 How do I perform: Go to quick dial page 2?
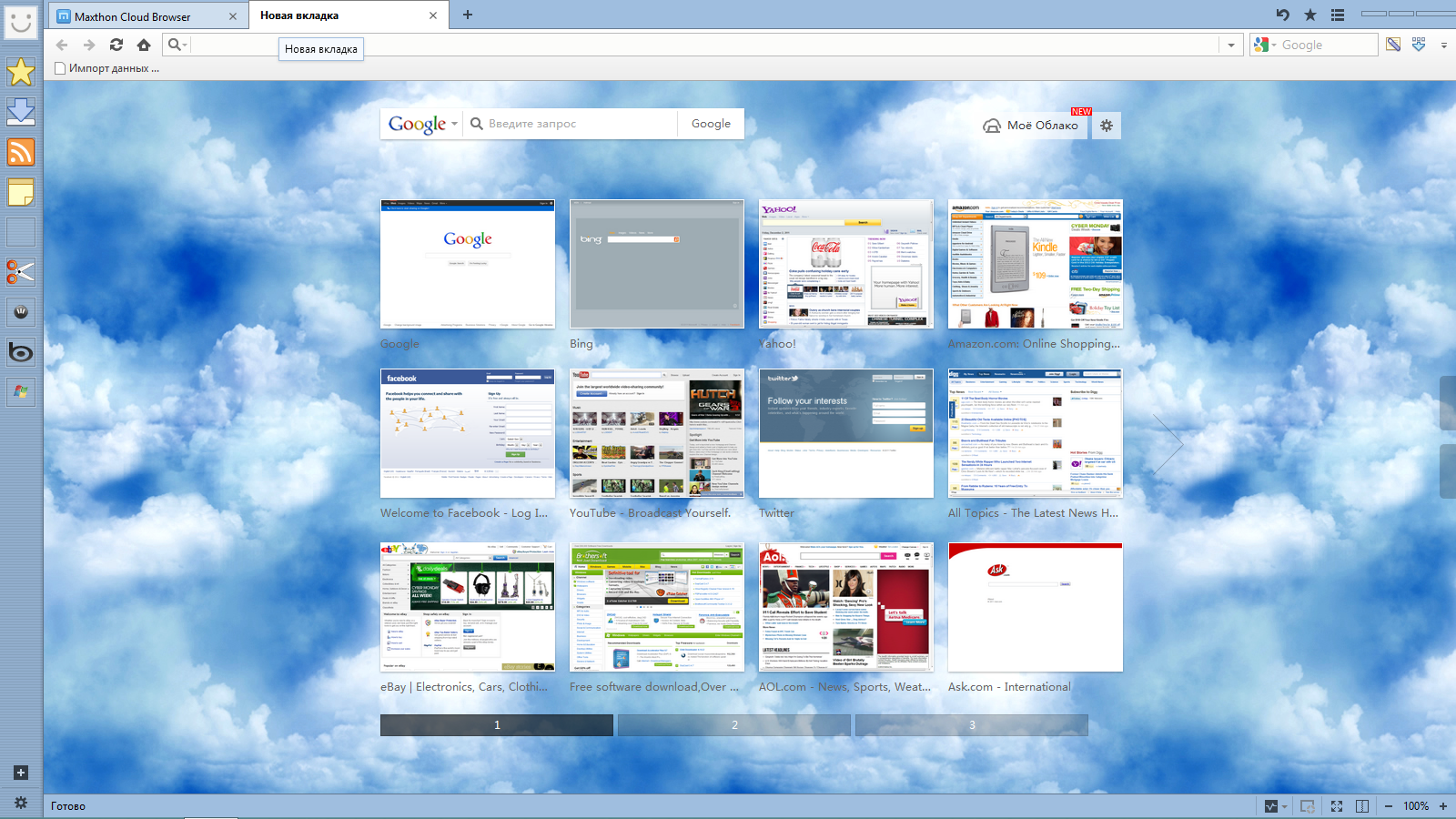coord(734,725)
